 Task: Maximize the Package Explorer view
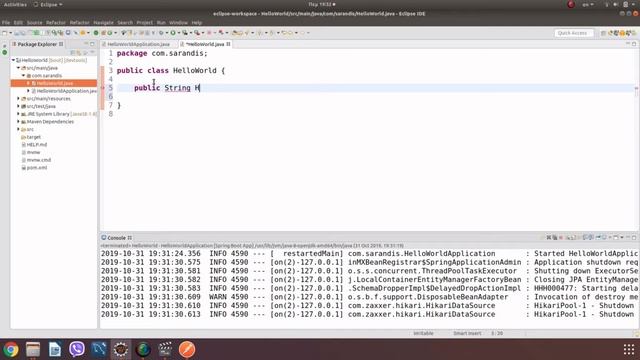[92, 44]
